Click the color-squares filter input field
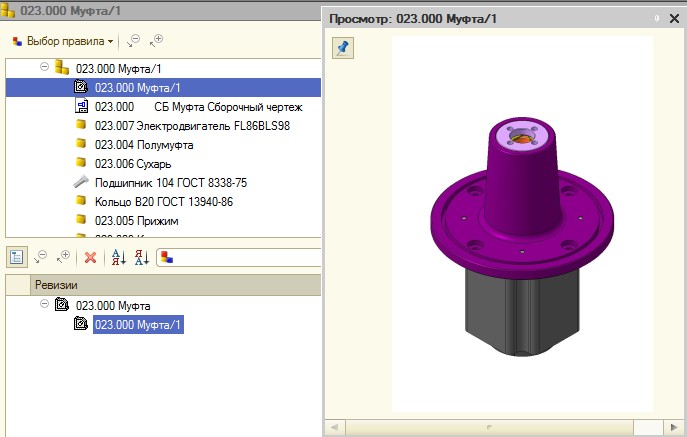This screenshot has width=687, height=437. (240, 257)
